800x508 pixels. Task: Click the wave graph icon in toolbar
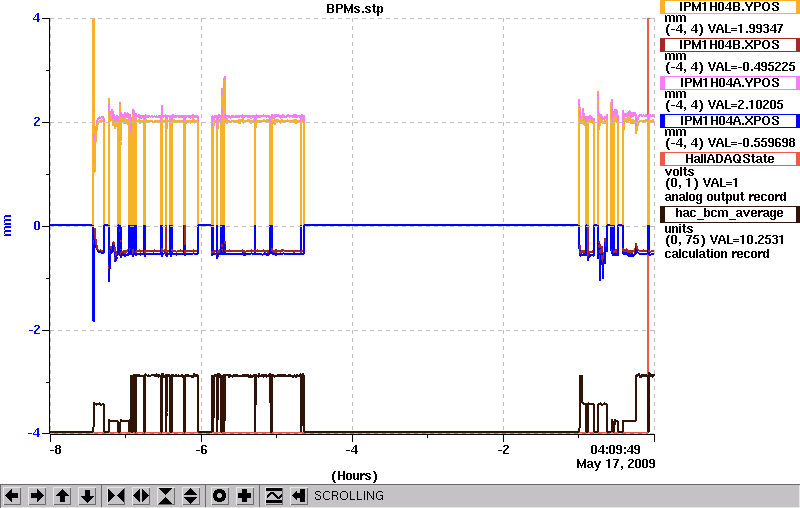[x=274, y=496]
